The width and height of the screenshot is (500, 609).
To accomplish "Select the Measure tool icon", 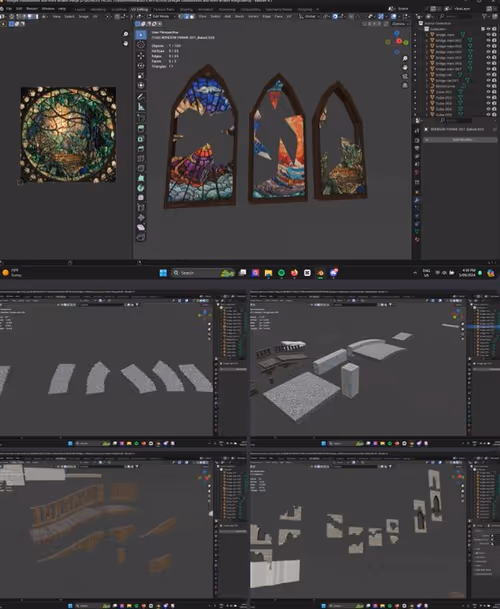I will [141, 106].
